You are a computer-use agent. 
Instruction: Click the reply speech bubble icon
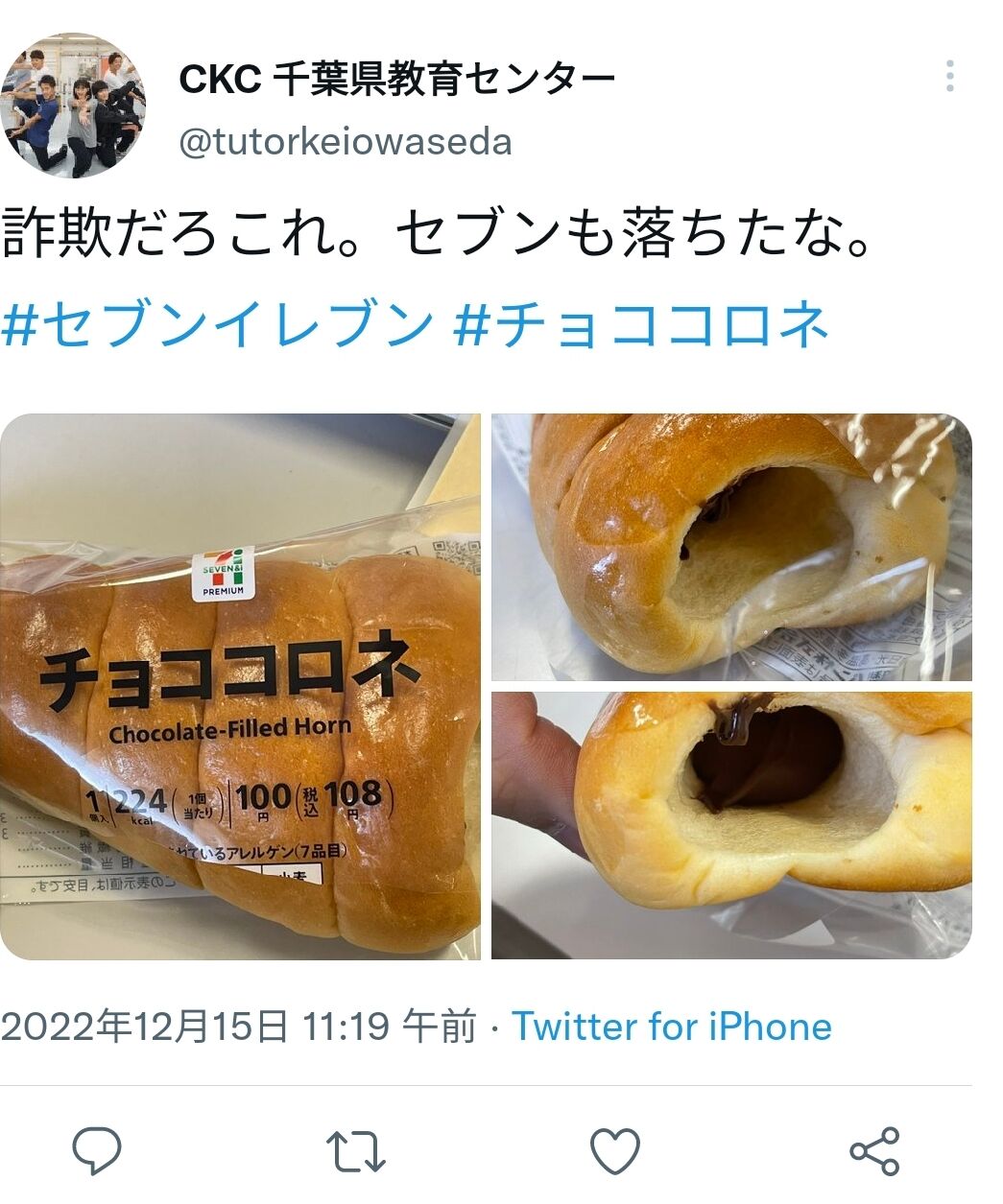point(97,1150)
